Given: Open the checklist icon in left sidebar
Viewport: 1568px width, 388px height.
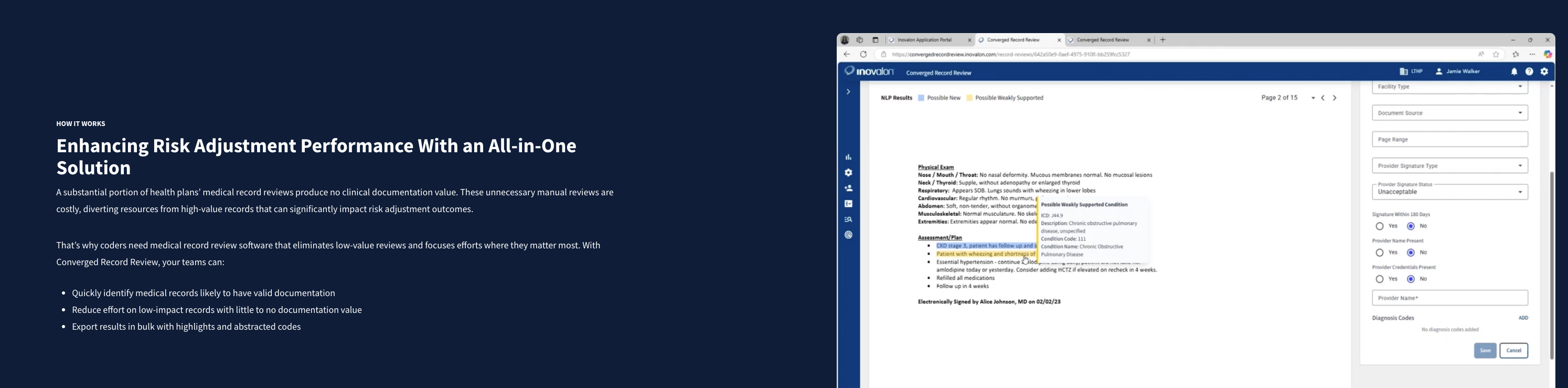Looking at the screenshot, I should tap(848, 204).
